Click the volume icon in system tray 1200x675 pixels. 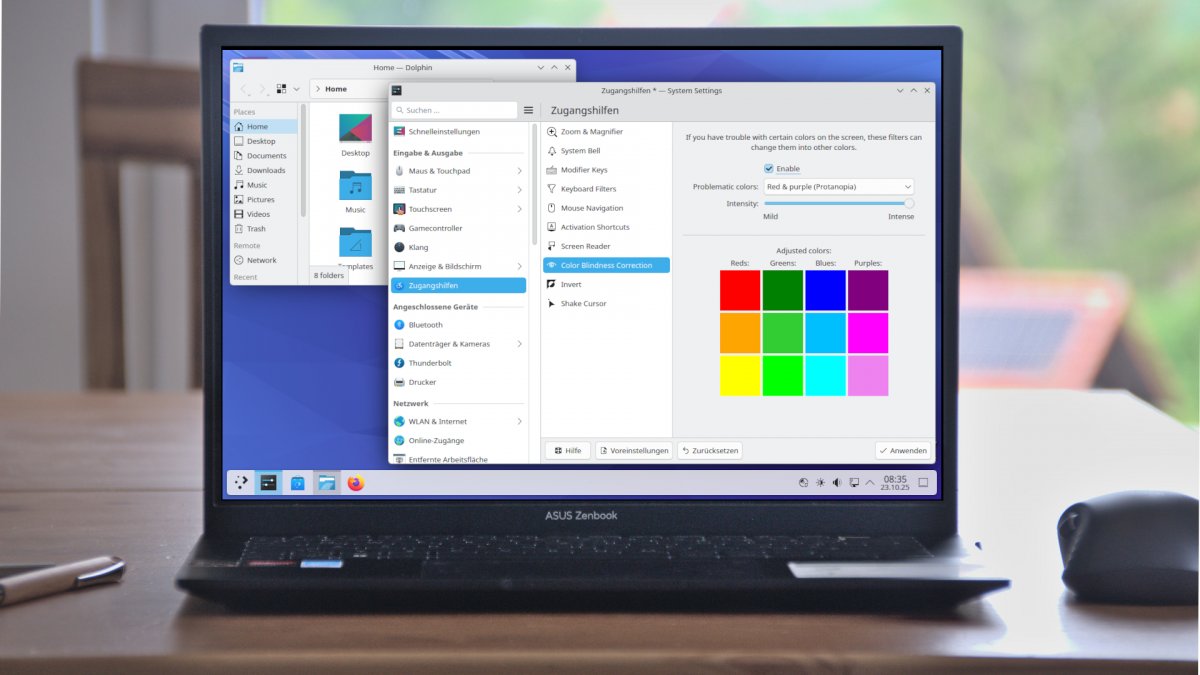coord(837,483)
